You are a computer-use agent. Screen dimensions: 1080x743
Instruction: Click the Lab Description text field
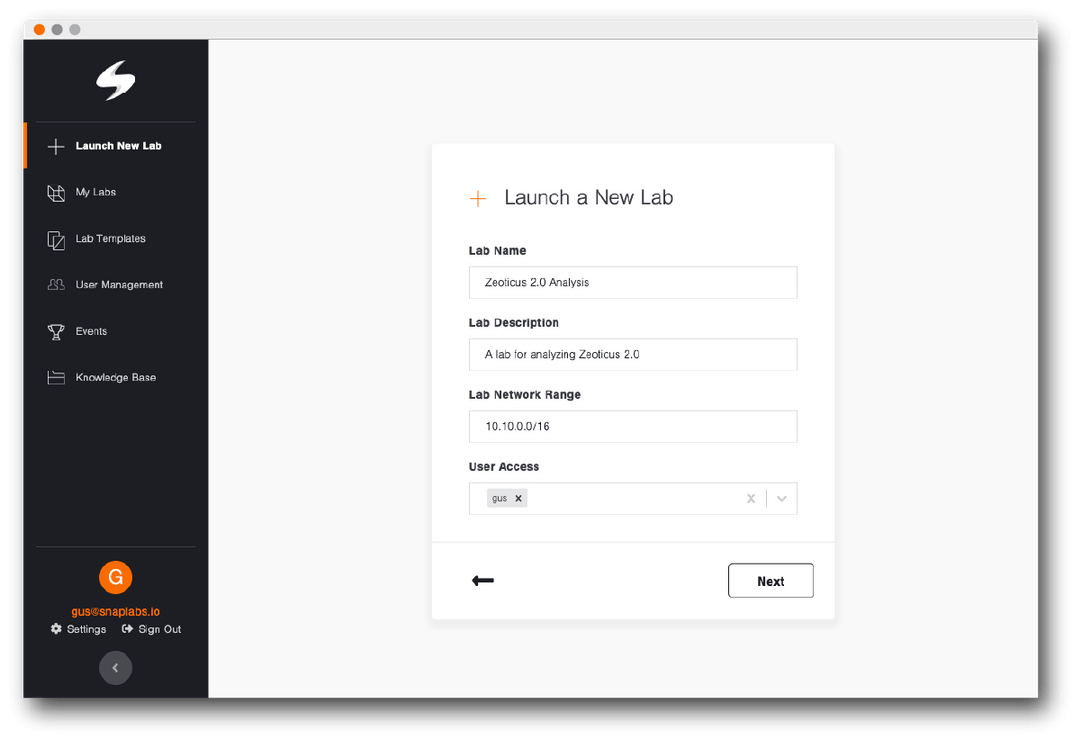coord(632,354)
